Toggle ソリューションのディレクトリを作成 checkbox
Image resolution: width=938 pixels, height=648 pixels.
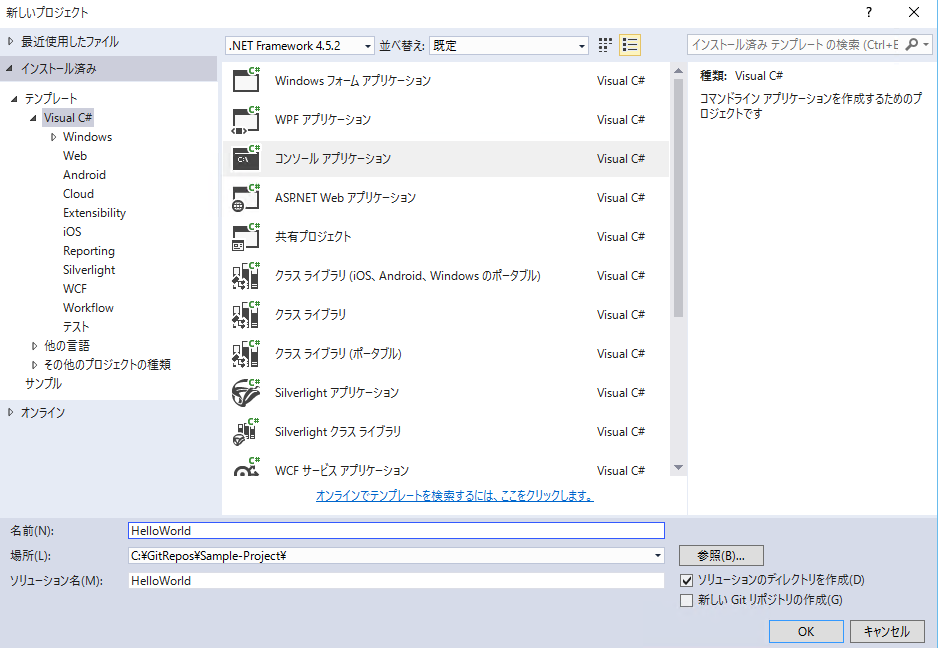pyautogui.click(x=687, y=580)
